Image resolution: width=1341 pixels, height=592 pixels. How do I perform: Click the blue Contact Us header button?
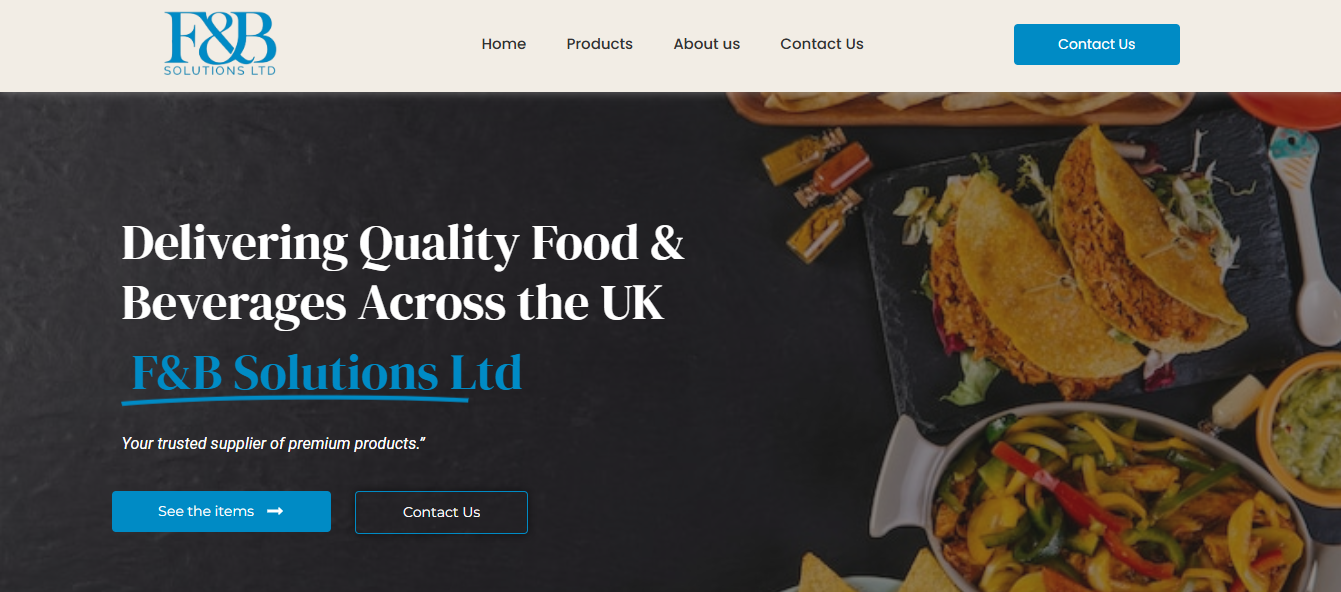[x=1097, y=44]
